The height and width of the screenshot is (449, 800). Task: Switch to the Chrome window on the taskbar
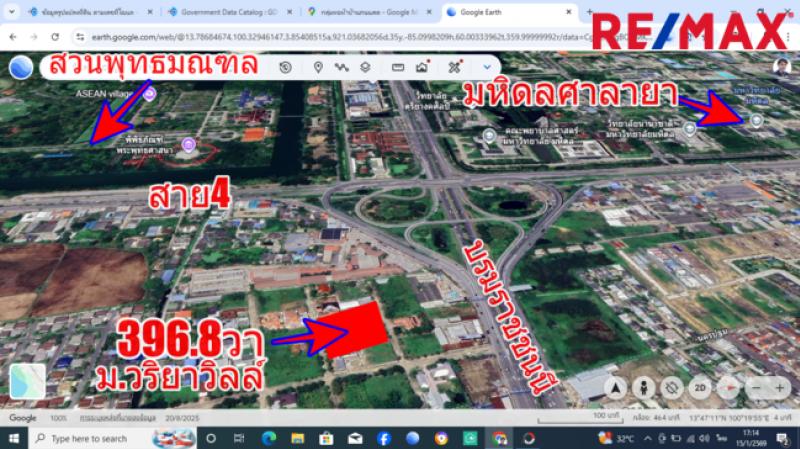[x=499, y=438]
